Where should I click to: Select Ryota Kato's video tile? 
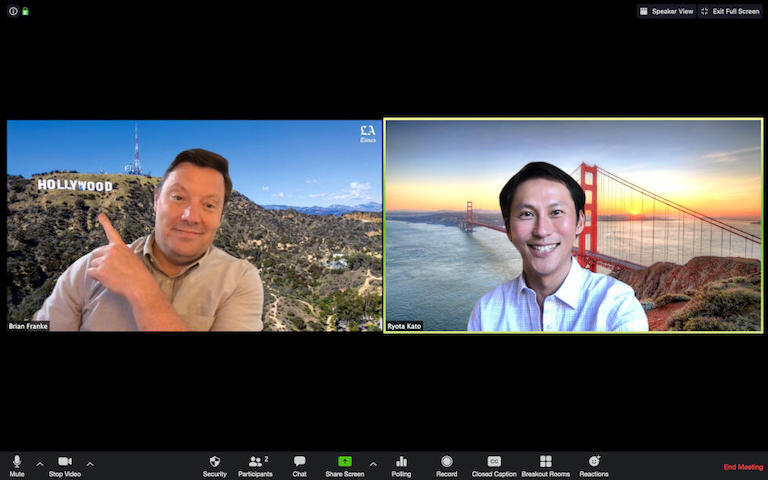pos(573,226)
